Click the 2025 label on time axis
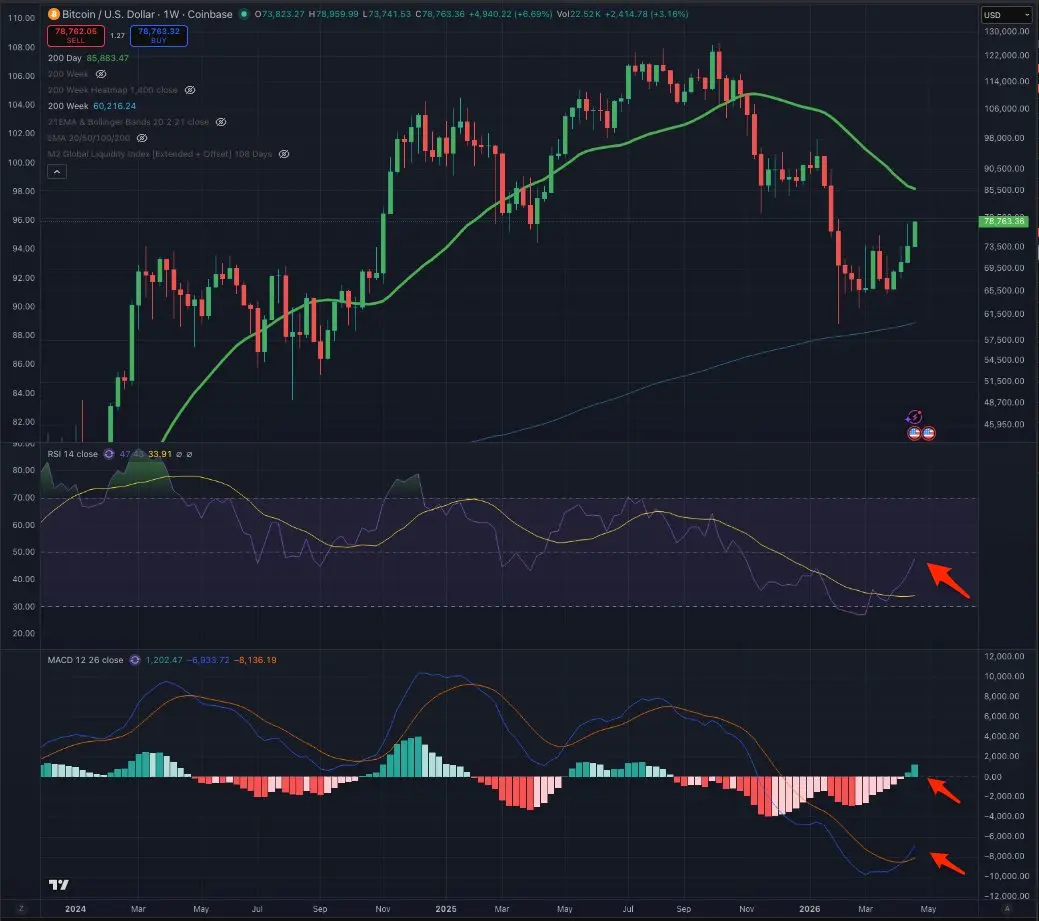This screenshot has width=1039, height=921. pyautogui.click(x=446, y=909)
